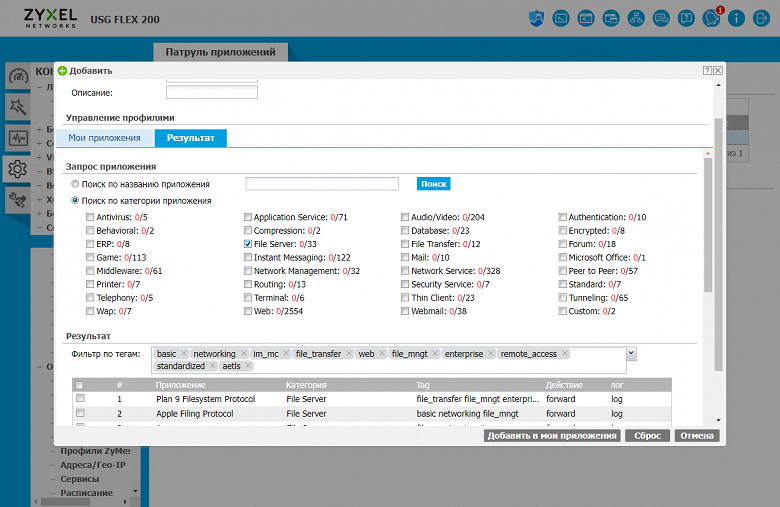Remove the basic tag from filter
Screen dimensions: 780x507
(x=184, y=353)
